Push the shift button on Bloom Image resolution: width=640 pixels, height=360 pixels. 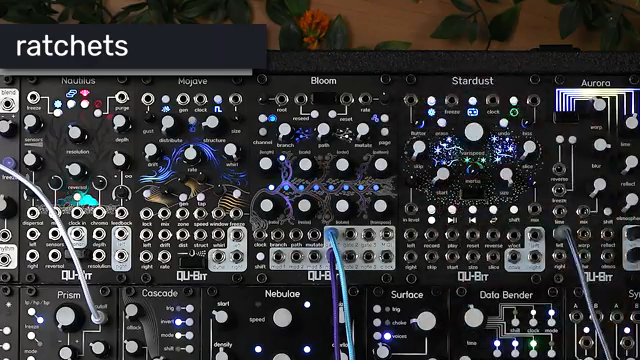pyautogui.click(x=260, y=257)
